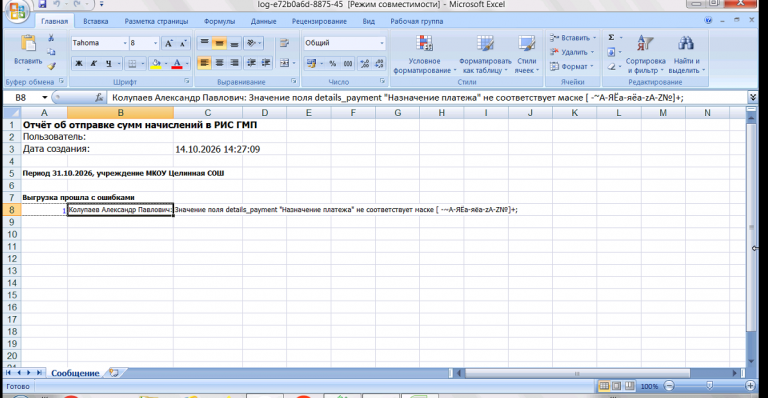Click the Fill Color bucket icon
768x398 pixels.
click(x=156, y=63)
